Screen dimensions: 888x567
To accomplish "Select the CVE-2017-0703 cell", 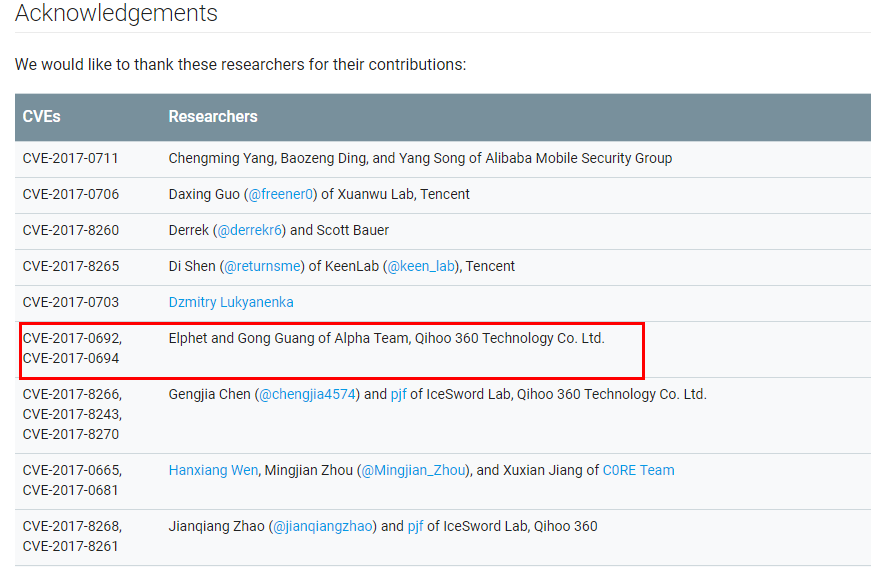I will pos(71,302).
